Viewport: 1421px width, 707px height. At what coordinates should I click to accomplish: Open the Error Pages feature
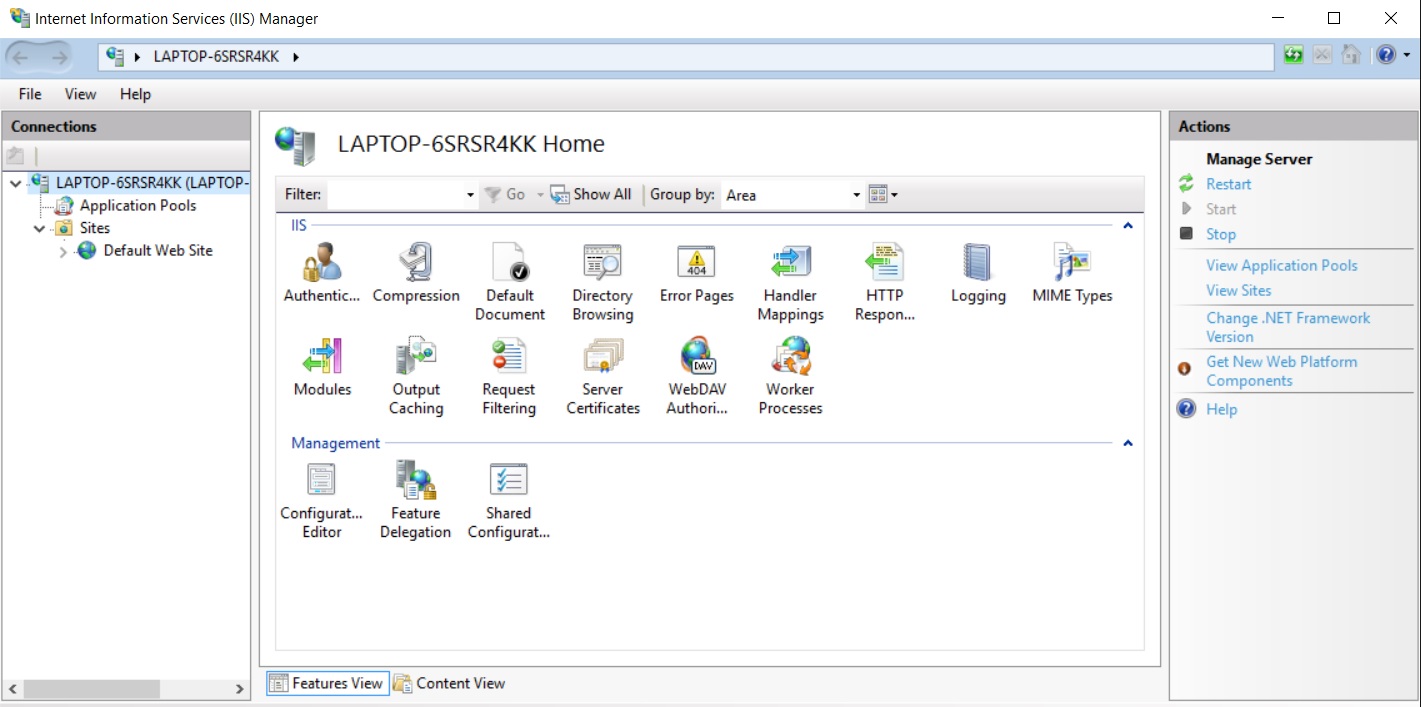(697, 272)
